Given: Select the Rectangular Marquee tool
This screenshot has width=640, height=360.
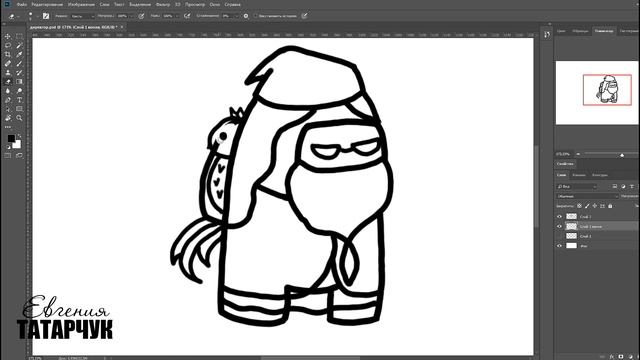Looking at the screenshot, I should pyautogui.click(x=19, y=36).
